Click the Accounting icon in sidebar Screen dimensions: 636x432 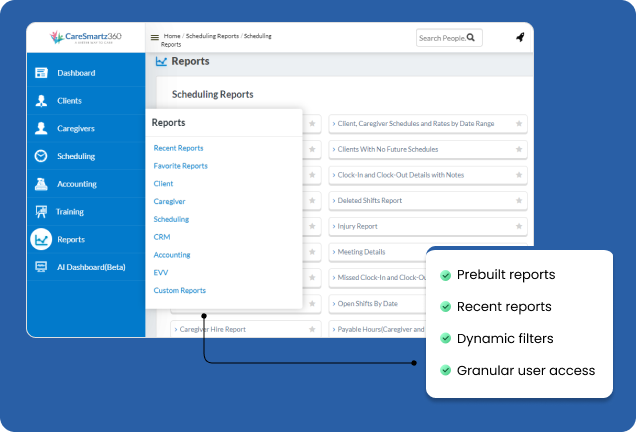click(x=41, y=184)
